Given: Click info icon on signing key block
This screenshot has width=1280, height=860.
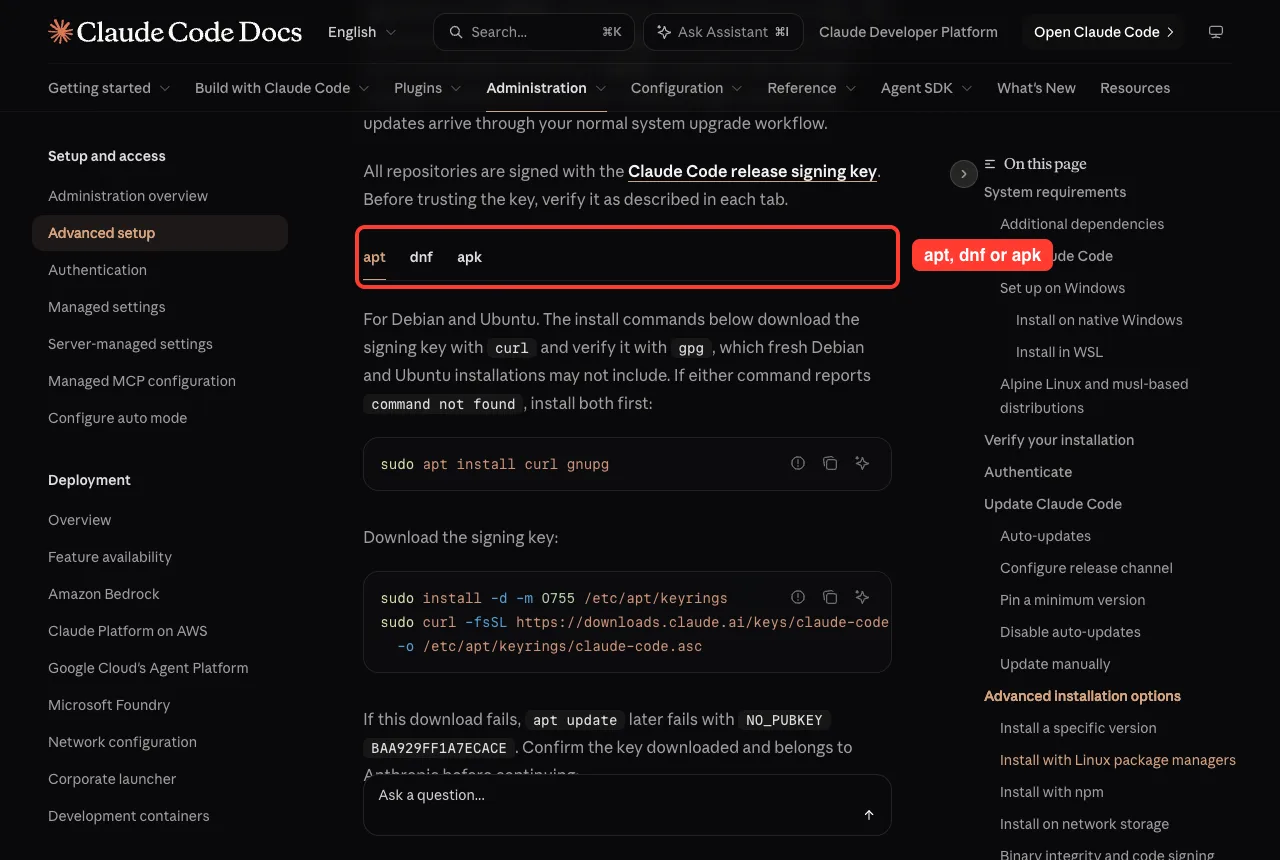Looking at the screenshot, I should [798, 597].
